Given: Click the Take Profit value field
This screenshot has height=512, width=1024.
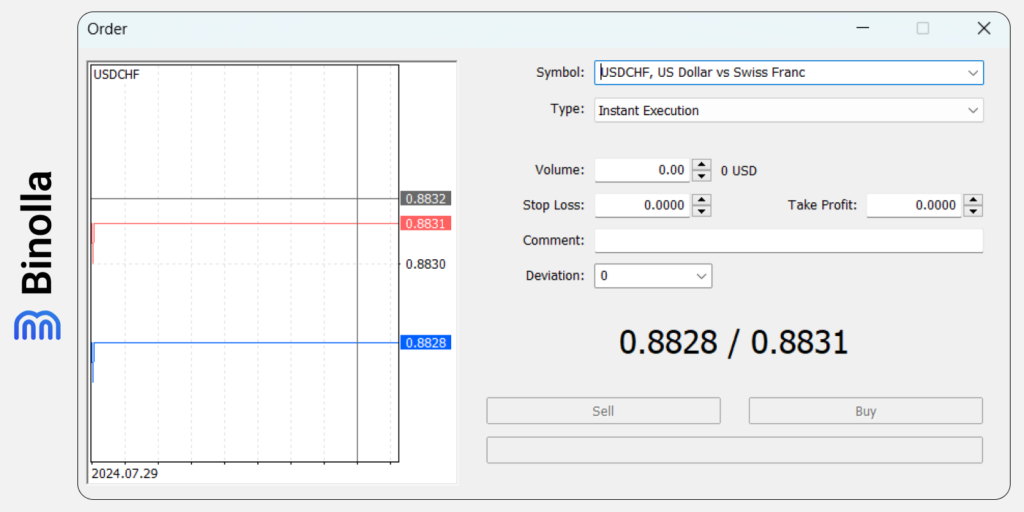Looking at the screenshot, I should point(914,205).
